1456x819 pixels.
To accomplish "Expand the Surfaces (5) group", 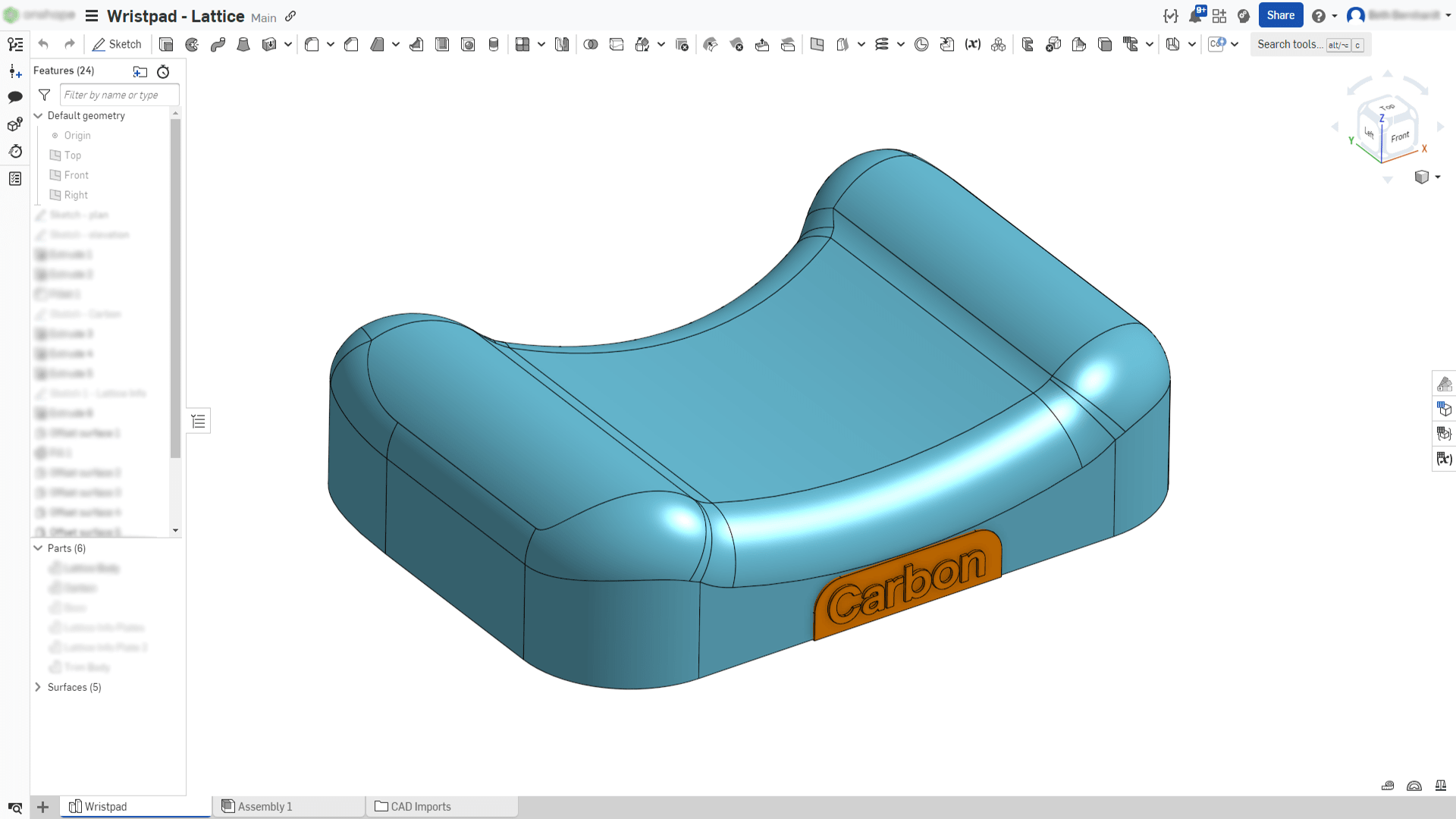I will pos(38,687).
